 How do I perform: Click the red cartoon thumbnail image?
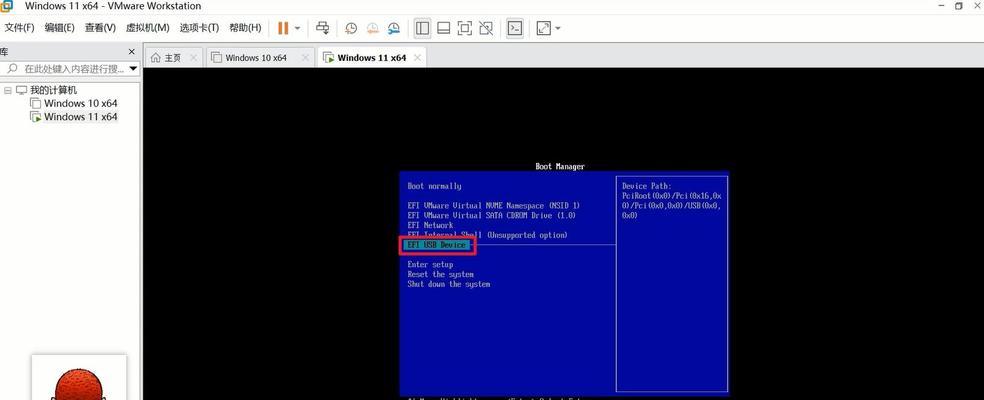click(x=79, y=377)
